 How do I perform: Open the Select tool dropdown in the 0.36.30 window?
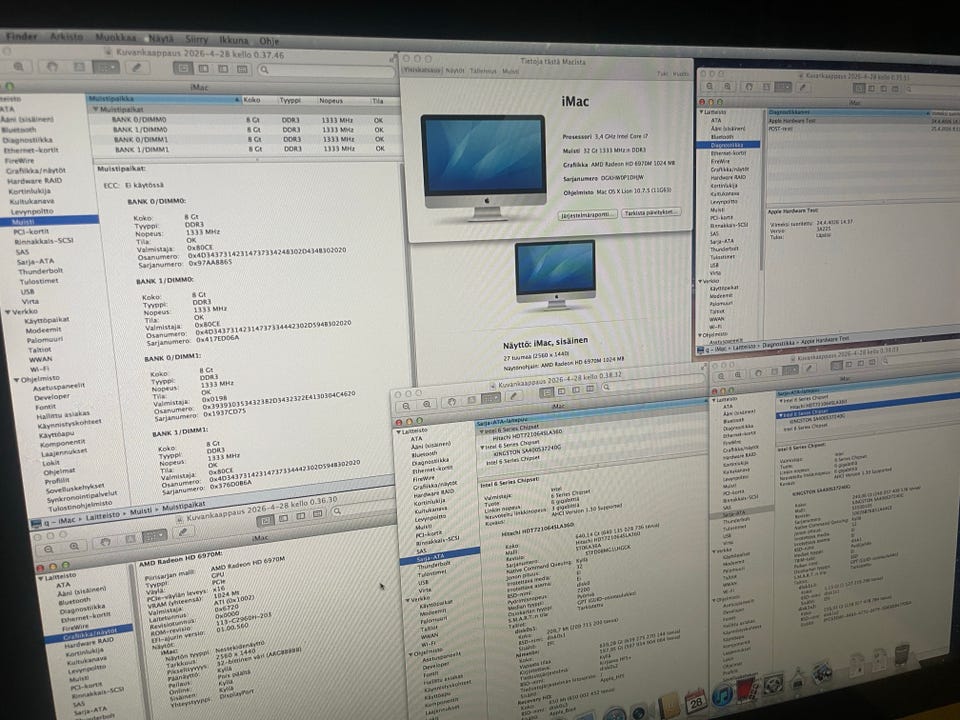[x=155, y=536]
